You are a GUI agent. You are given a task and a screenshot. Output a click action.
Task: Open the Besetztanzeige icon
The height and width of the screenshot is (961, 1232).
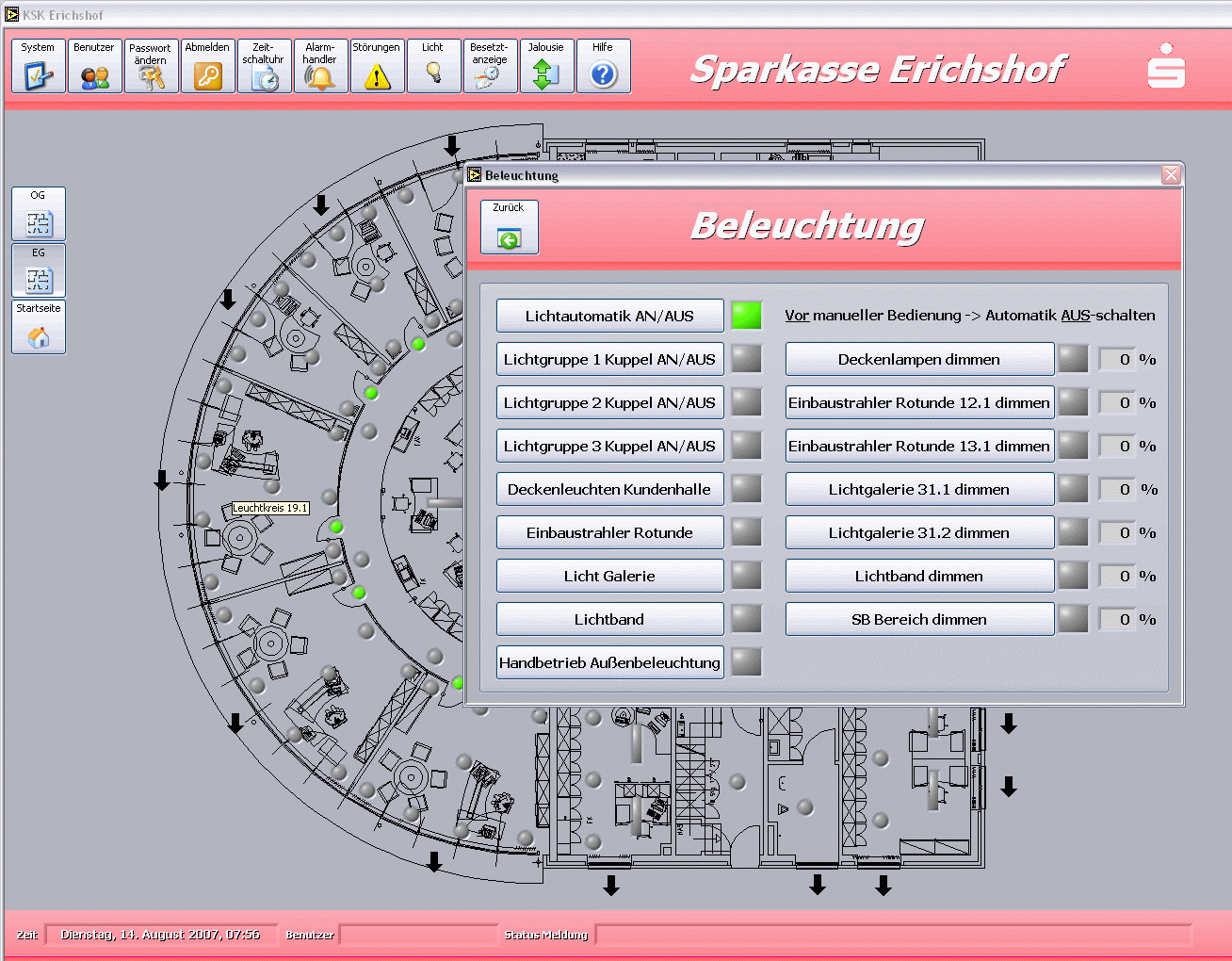click(491, 66)
